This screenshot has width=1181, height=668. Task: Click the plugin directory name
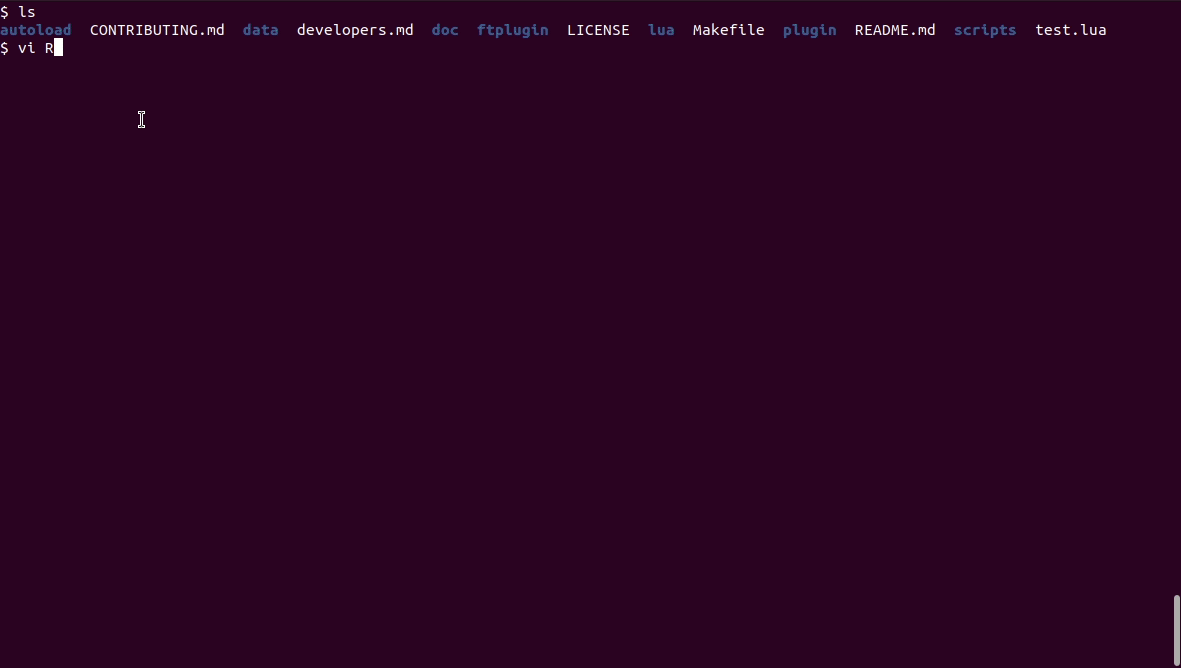coord(809,30)
